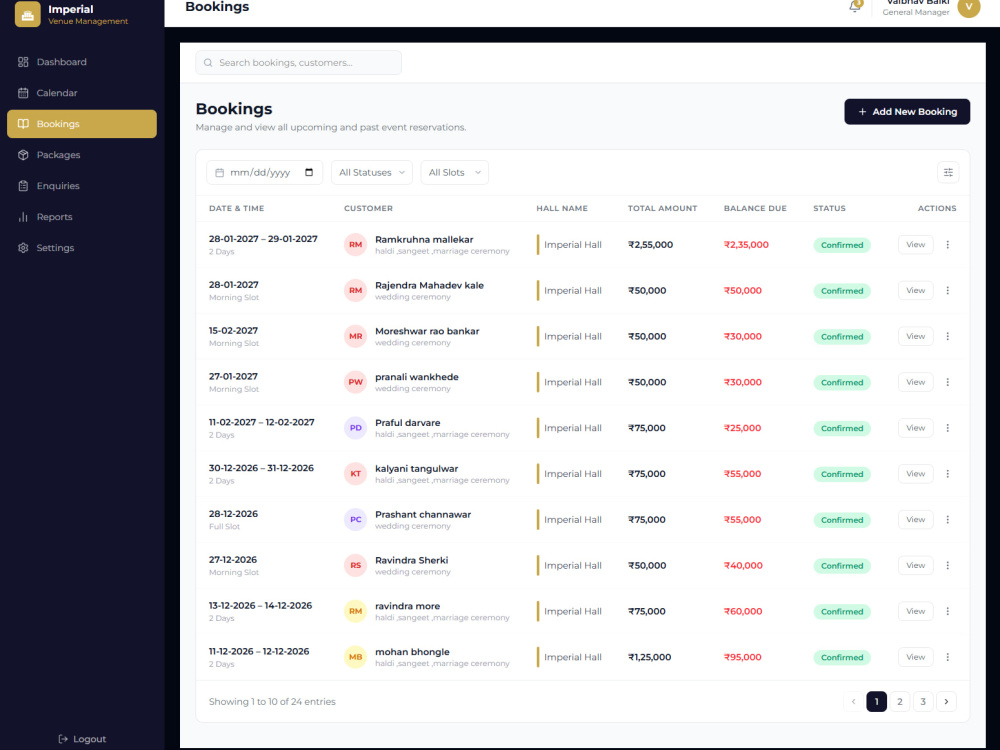View Praful darvare's booking
The width and height of the screenshot is (1000, 750).
(x=915, y=428)
